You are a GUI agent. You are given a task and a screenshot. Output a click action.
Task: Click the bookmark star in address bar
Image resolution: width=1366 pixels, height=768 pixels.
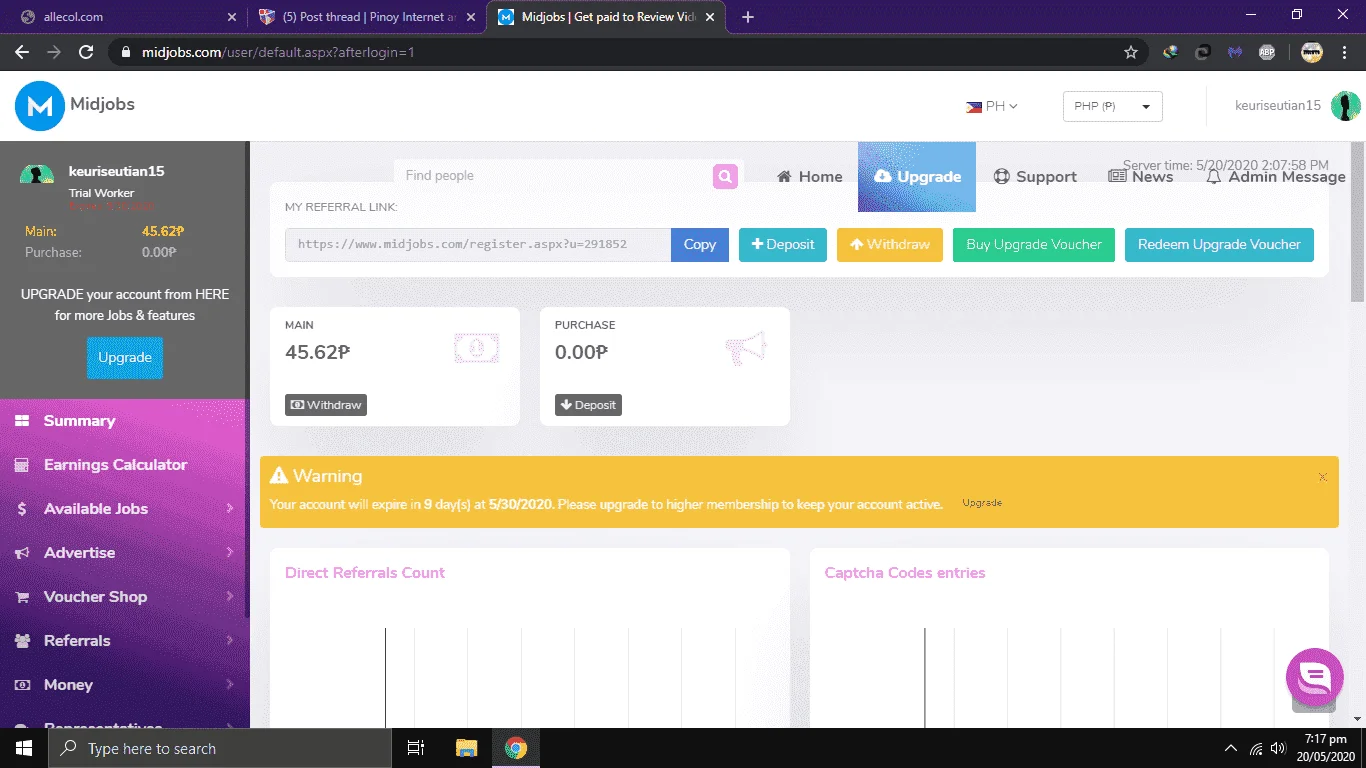coord(1131,52)
